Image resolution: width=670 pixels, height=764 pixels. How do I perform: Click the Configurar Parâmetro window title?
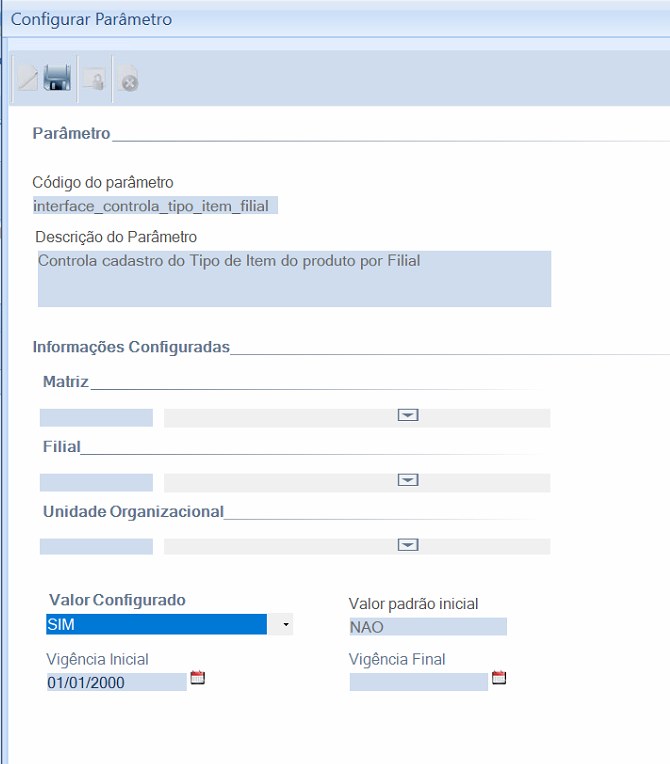(92, 19)
